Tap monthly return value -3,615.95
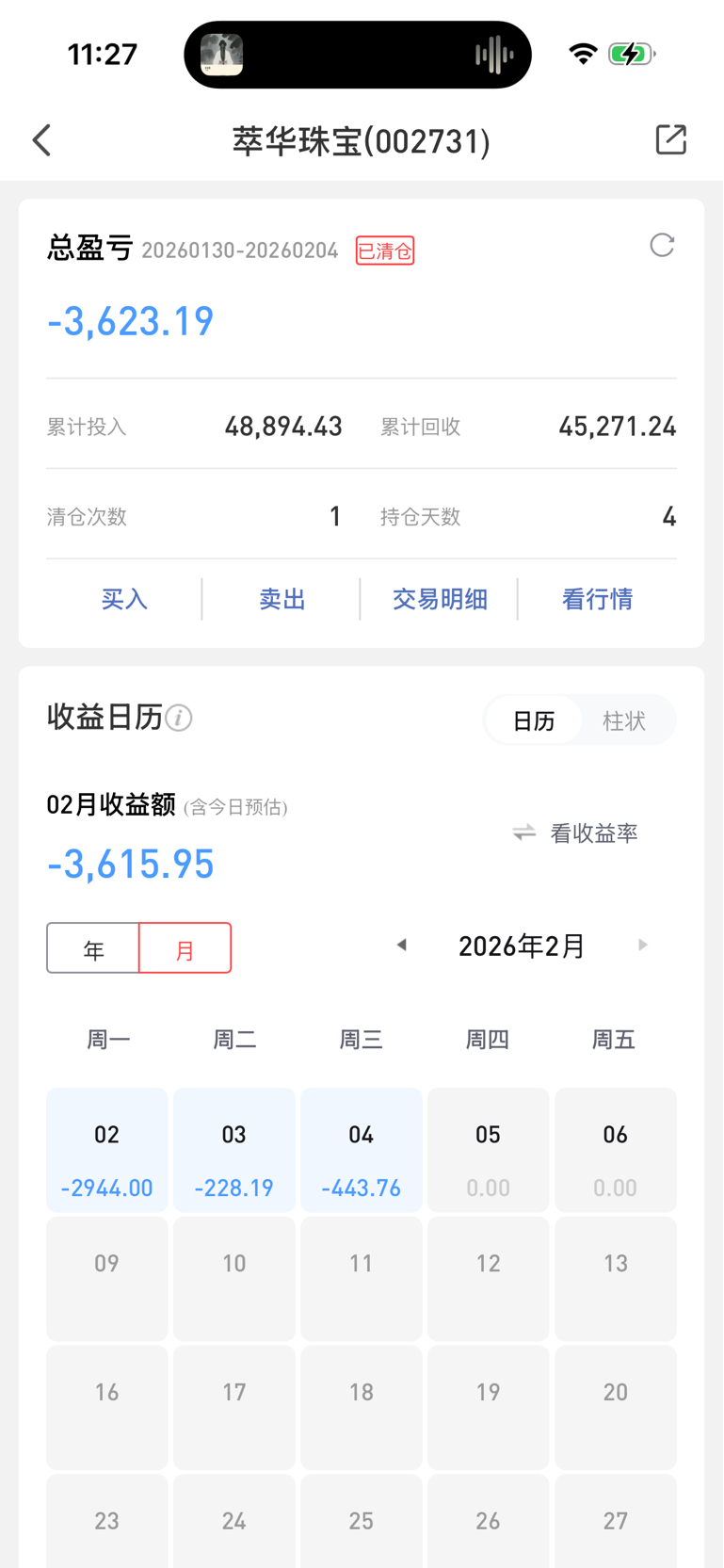Image resolution: width=724 pixels, height=1568 pixels. pyautogui.click(x=131, y=865)
